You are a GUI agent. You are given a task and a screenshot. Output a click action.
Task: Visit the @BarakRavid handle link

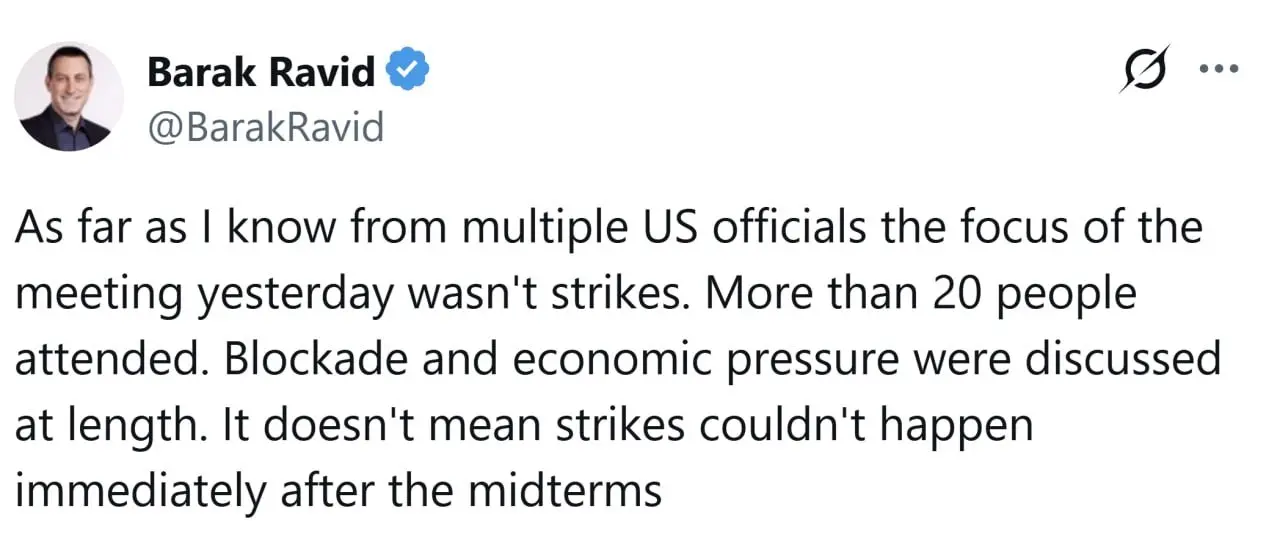[265, 127]
